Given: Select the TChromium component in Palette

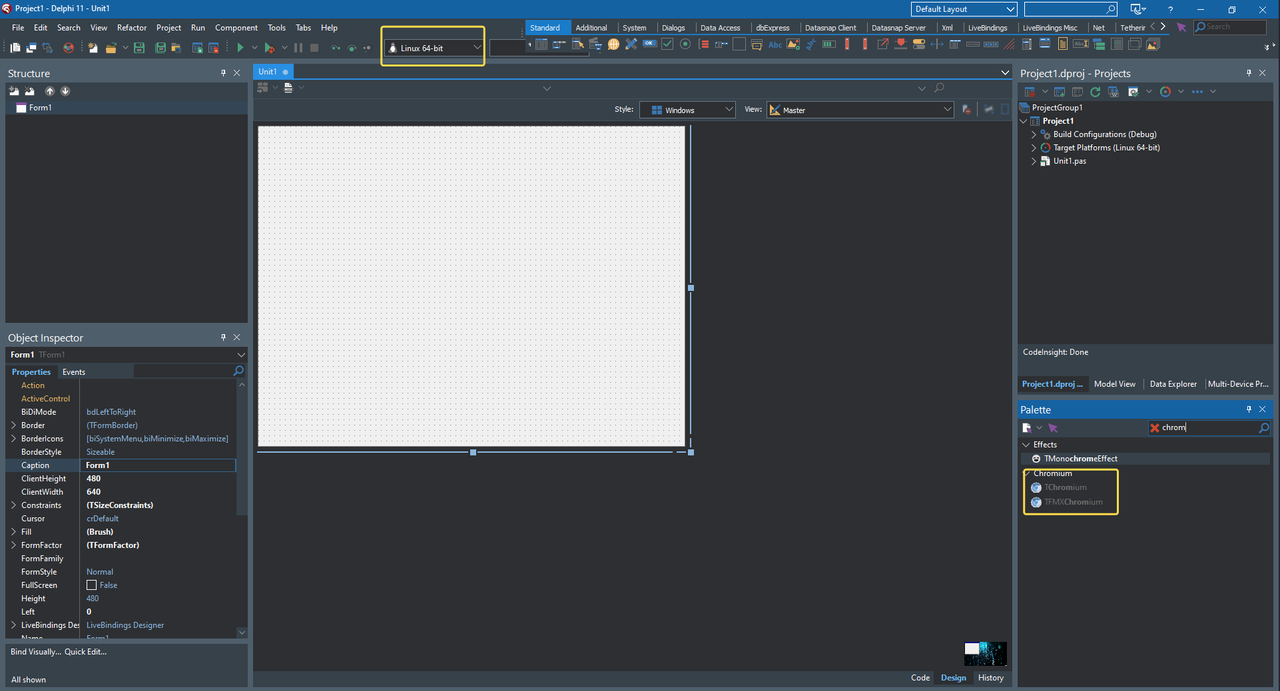Looking at the screenshot, I should click(x=1065, y=488).
